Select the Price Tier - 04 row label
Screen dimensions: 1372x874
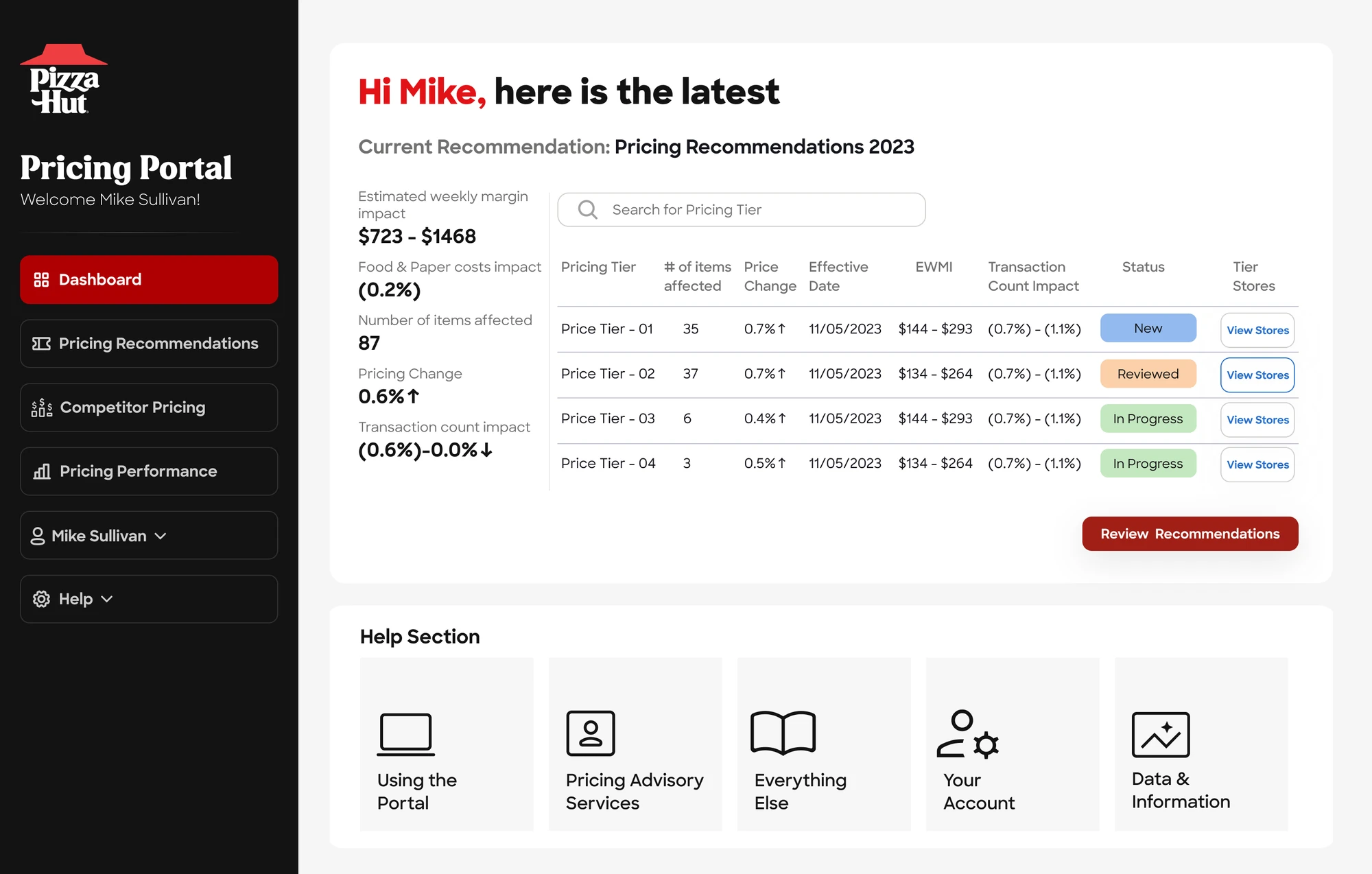(x=608, y=464)
